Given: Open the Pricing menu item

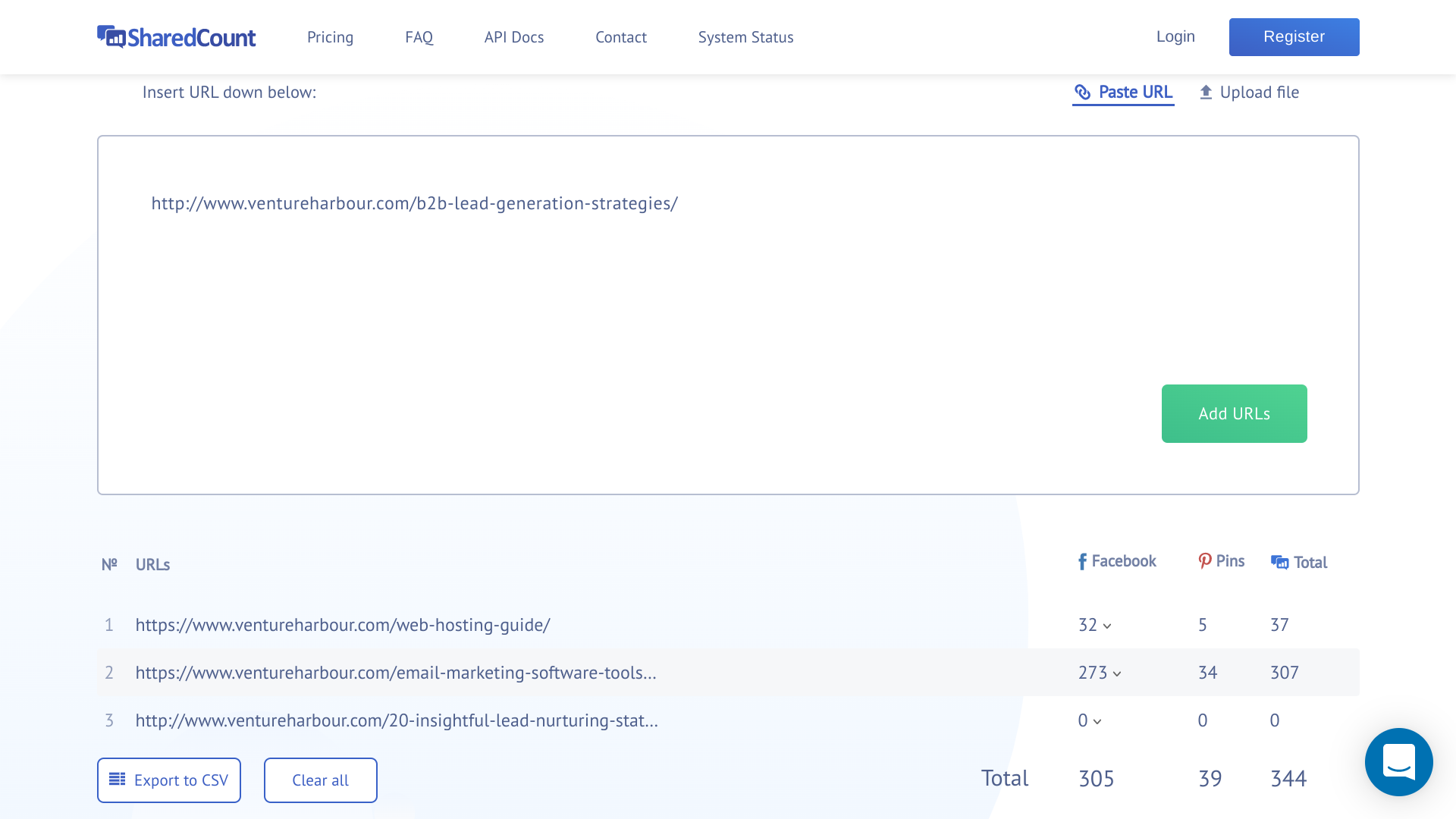Looking at the screenshot, I should tap(330, 37).
